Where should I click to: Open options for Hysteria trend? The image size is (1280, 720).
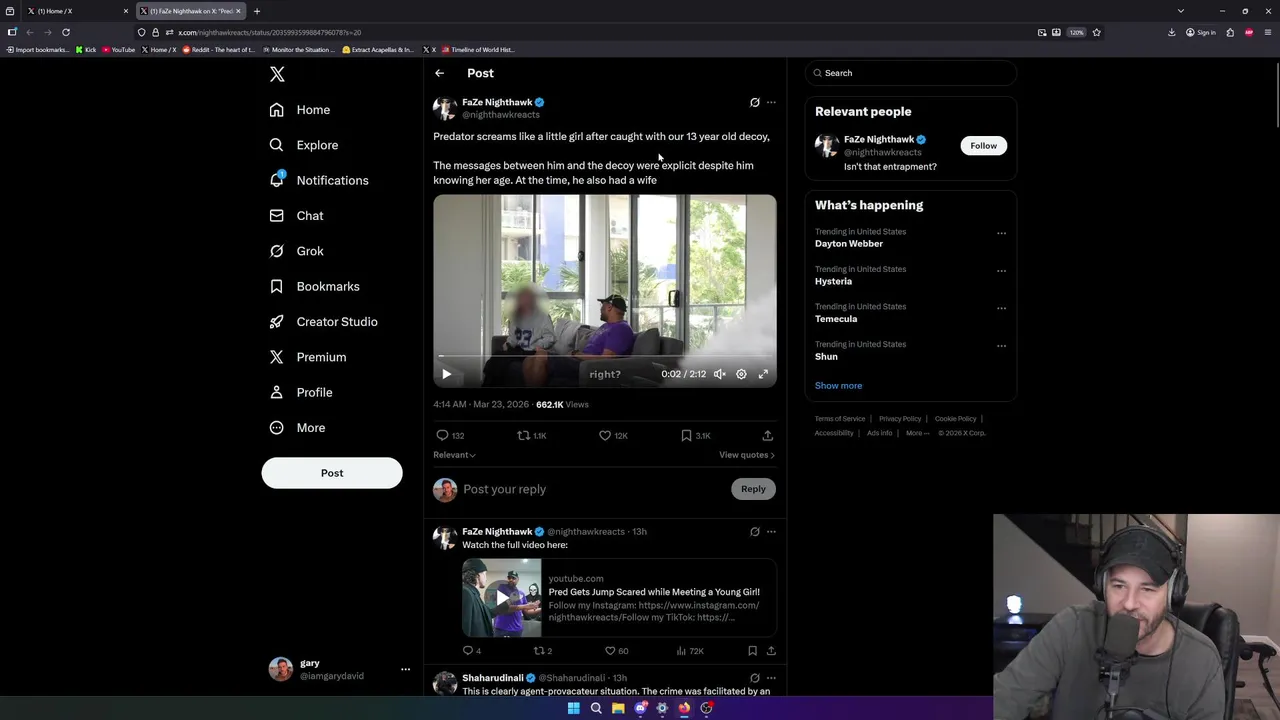[x=1001, y=270]
